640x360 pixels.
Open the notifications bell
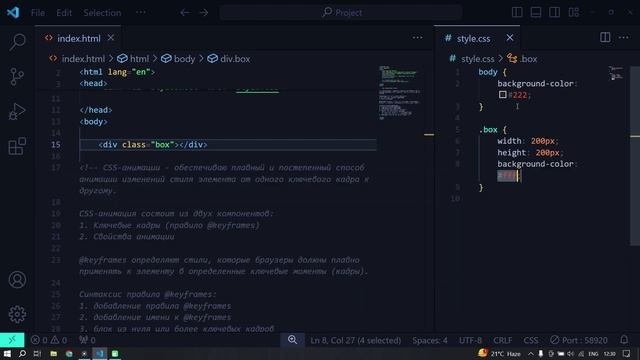click(x=624, y=340)
